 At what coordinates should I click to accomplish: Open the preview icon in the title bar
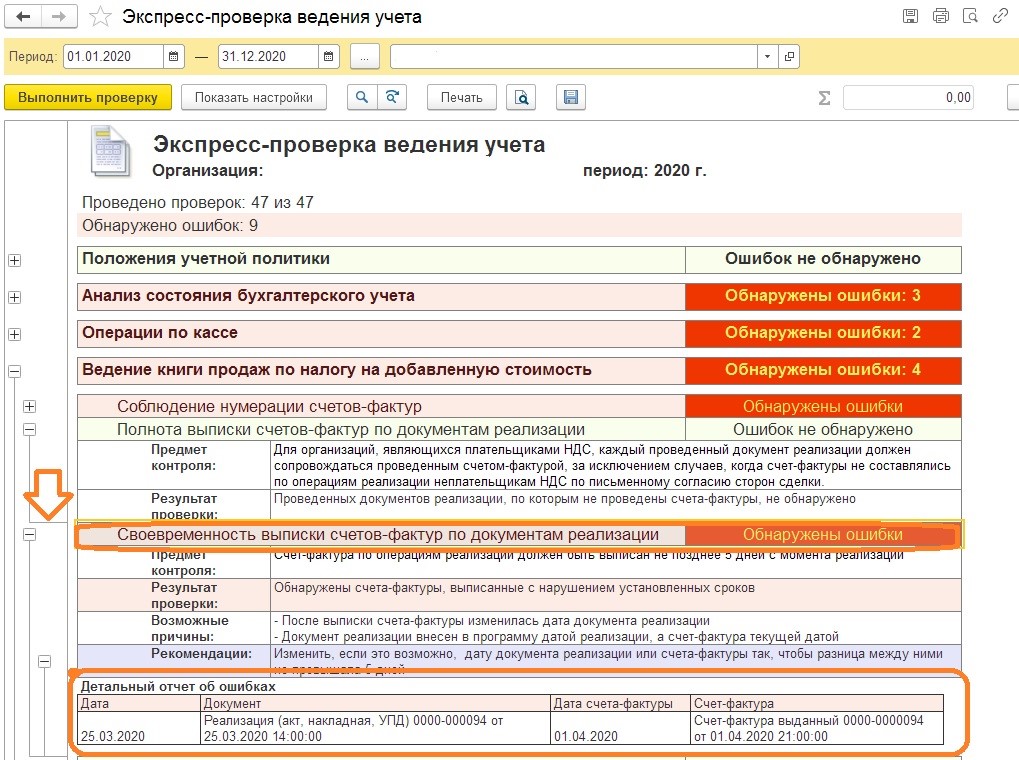(970, 16)
